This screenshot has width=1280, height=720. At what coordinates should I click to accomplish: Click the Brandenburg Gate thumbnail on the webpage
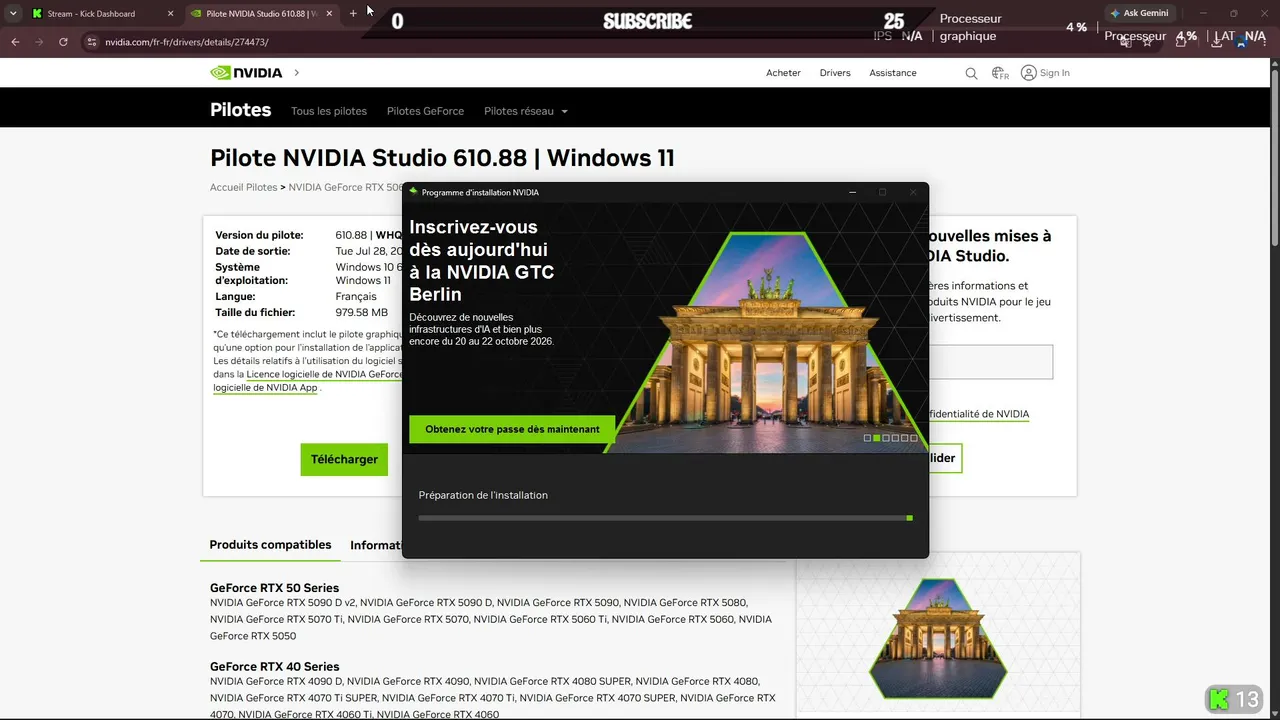tap(938, 638)
